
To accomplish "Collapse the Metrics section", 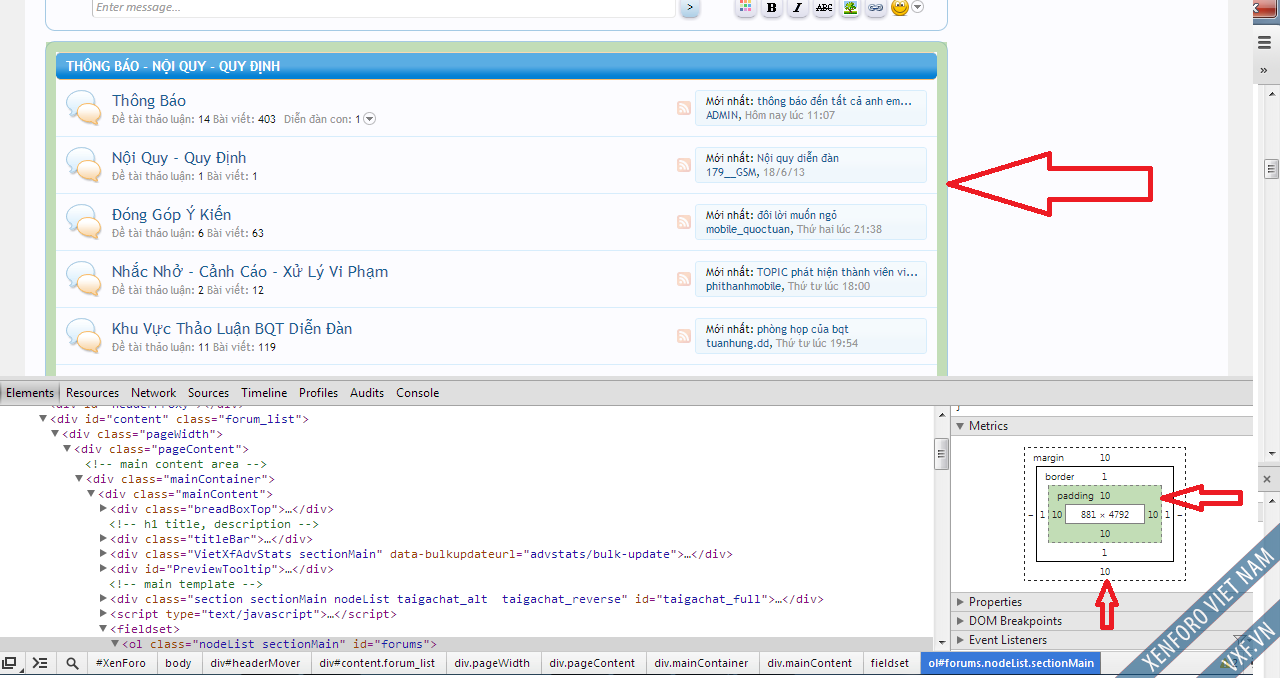I will pos(987,426).
